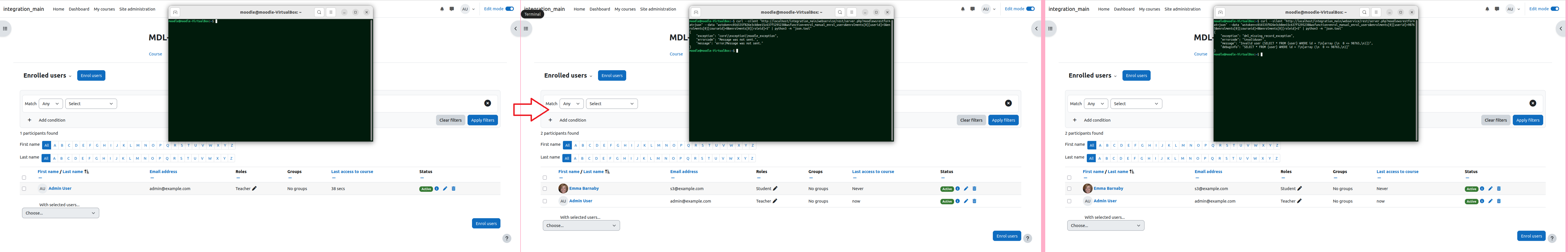Click Active status badge for Emma, third screenshot
This screenshot has width=1568, height=252.
1471,189
